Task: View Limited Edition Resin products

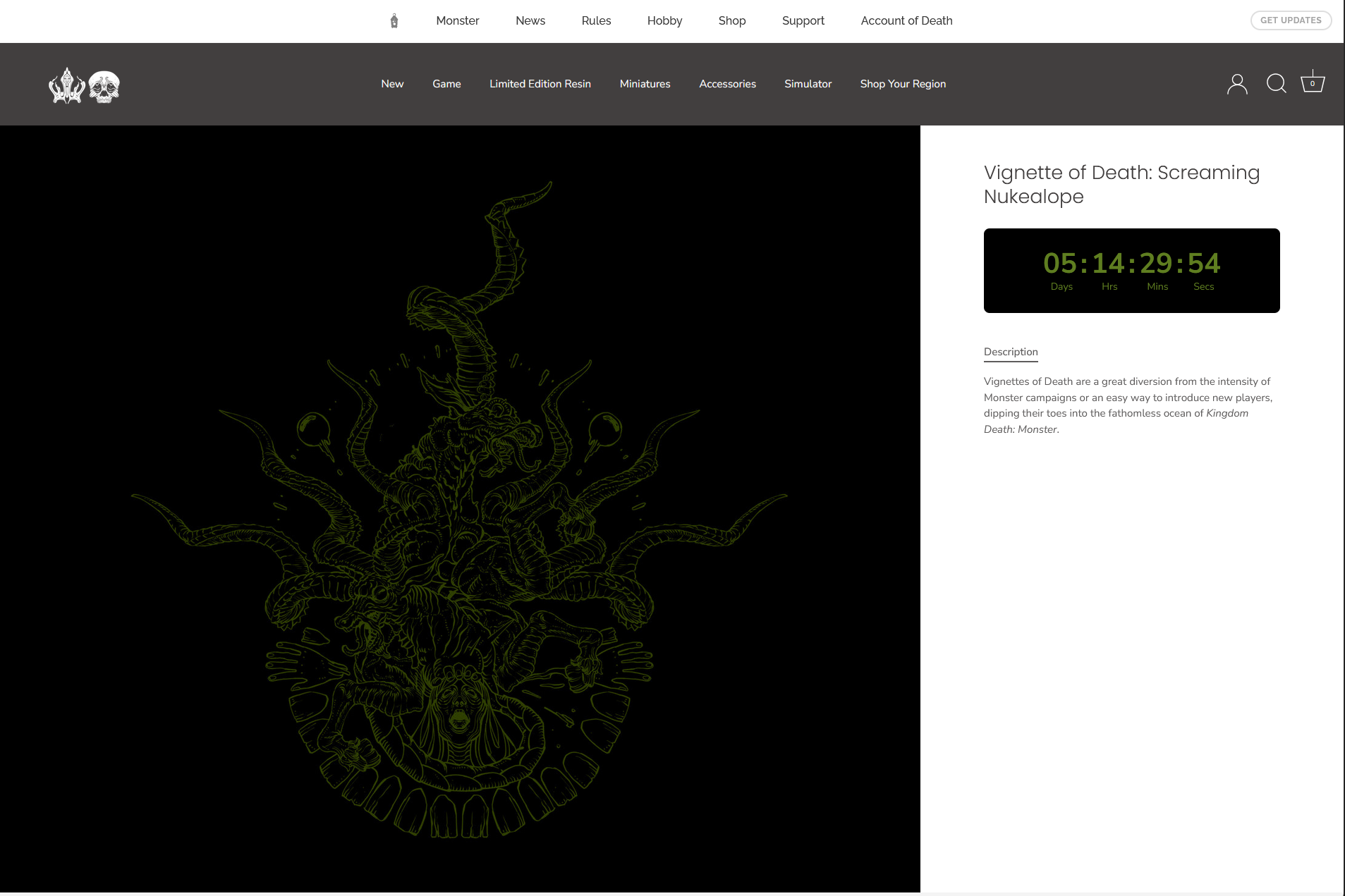Action: (x=540, y=84)
